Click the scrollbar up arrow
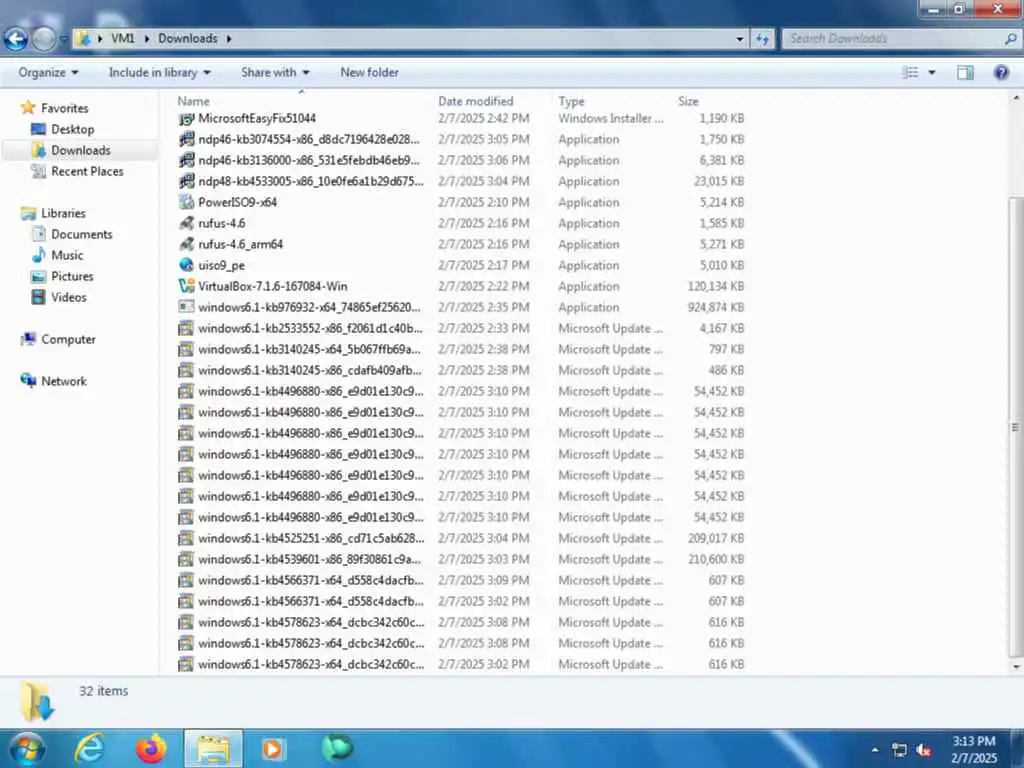 (x=1015, y=98)
